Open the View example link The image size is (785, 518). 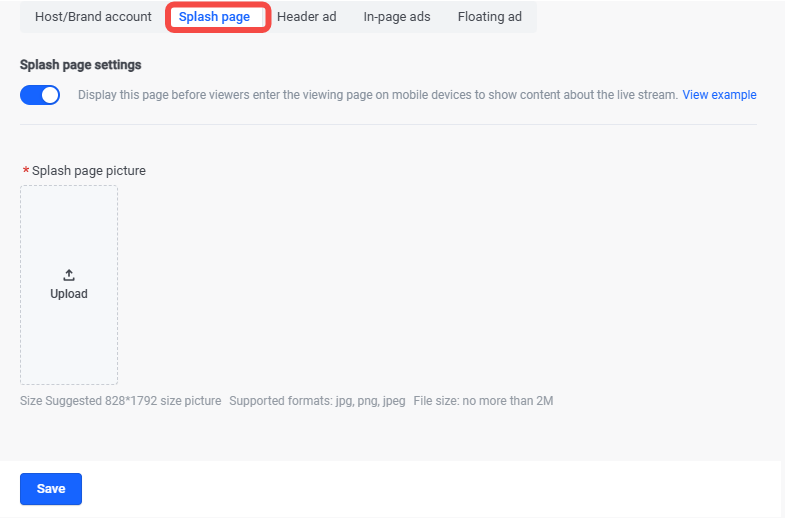(x=719, y=95)
